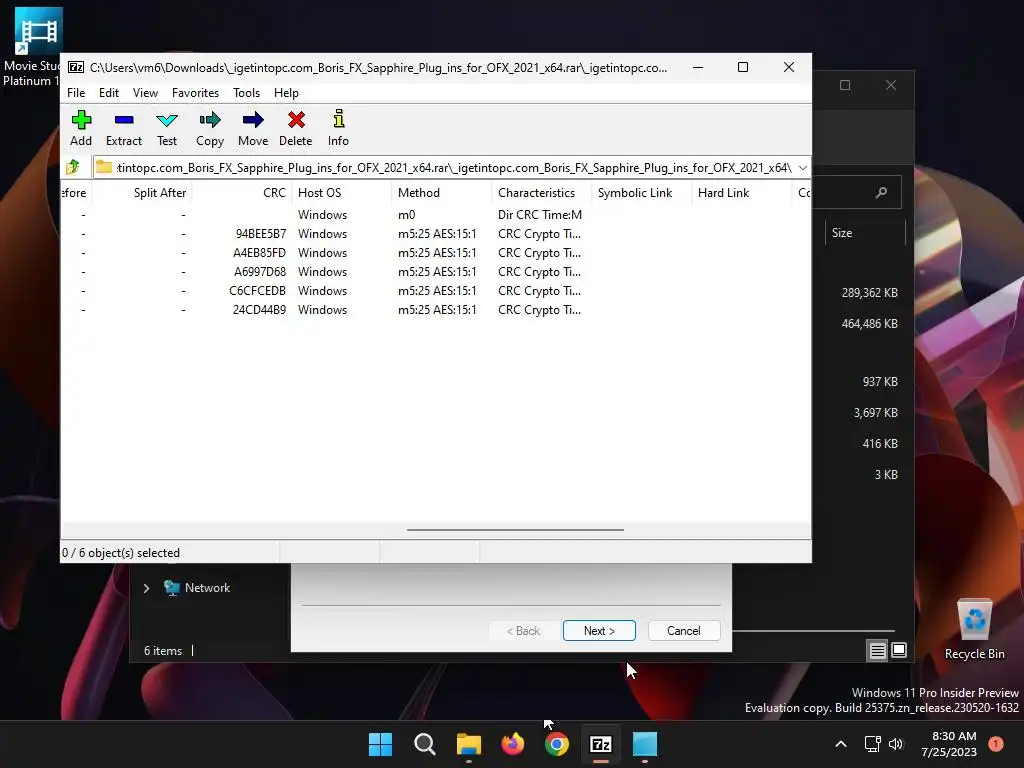Sort by Symbolic Link column header
The height and width of the screenshot is (768, 1024).
[x=641, y=193]
